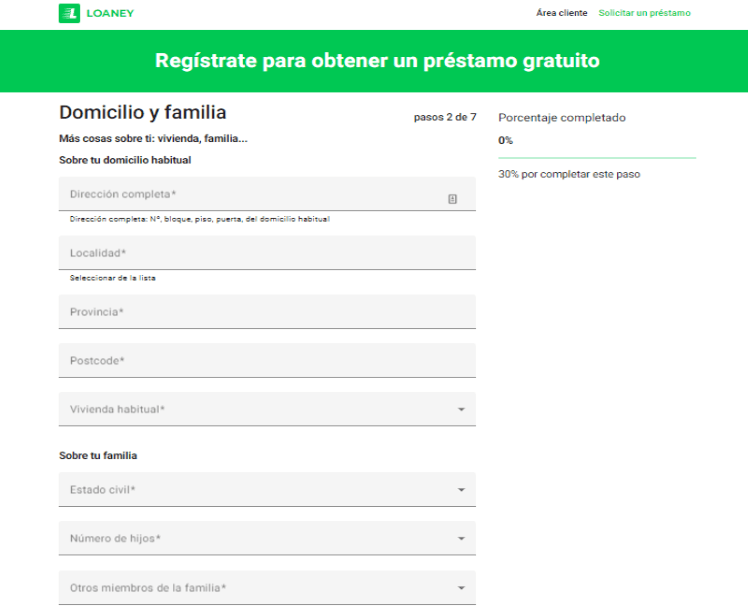
Task: Click the arrow of Número de hijos
Action: (461, 538)
